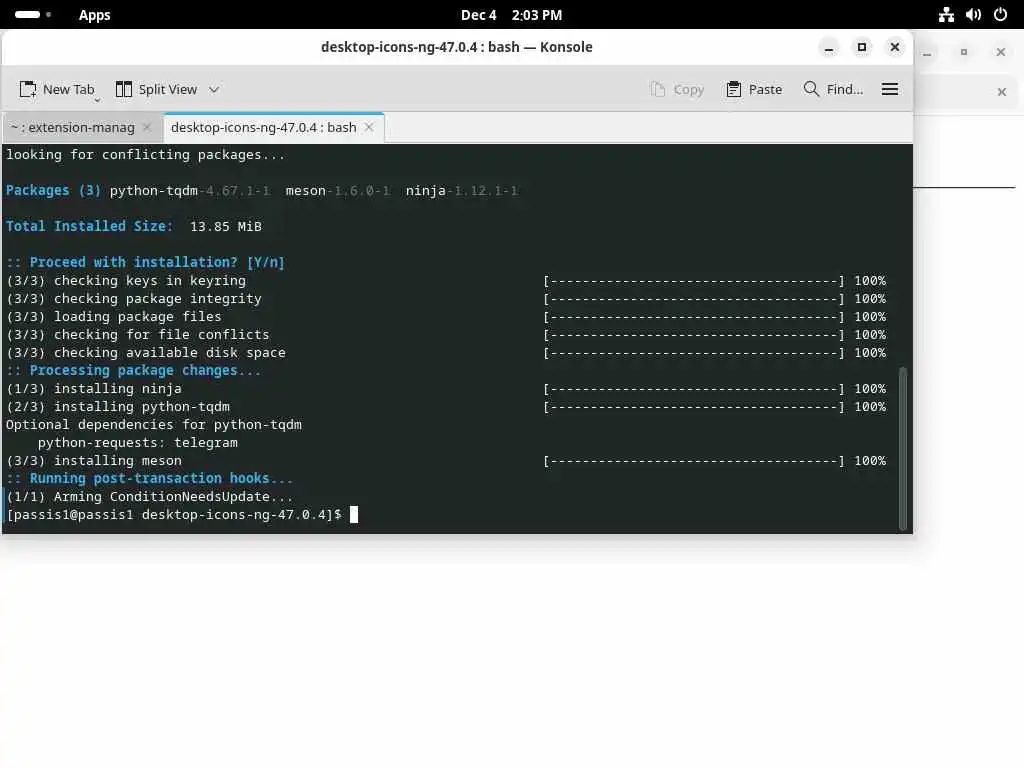Click 'python-tqdm' in Packages line
The height and width of the screenshot is (768, 1024).
(153, 191)
